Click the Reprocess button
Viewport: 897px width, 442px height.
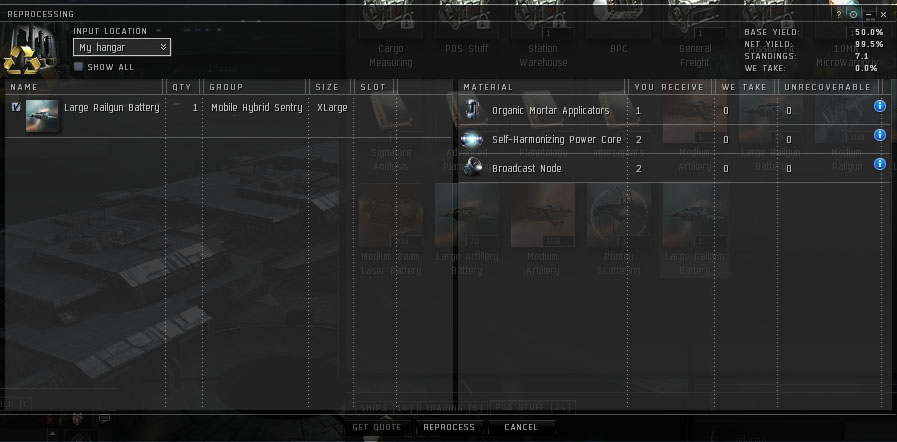pyautogui.click(x=449, y=427)
